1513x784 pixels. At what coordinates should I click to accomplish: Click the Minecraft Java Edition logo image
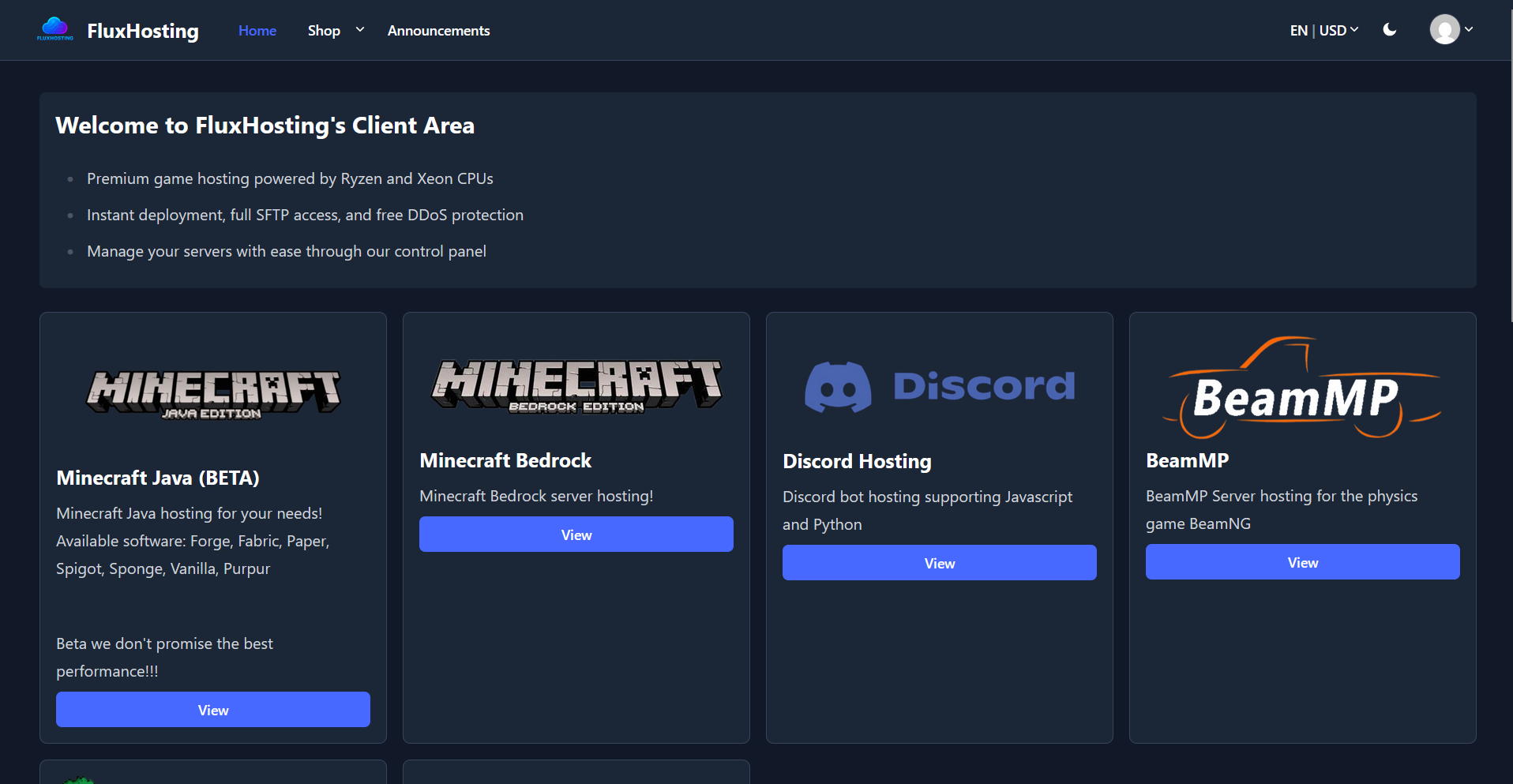pyautogui.click(x=213, y=393)
